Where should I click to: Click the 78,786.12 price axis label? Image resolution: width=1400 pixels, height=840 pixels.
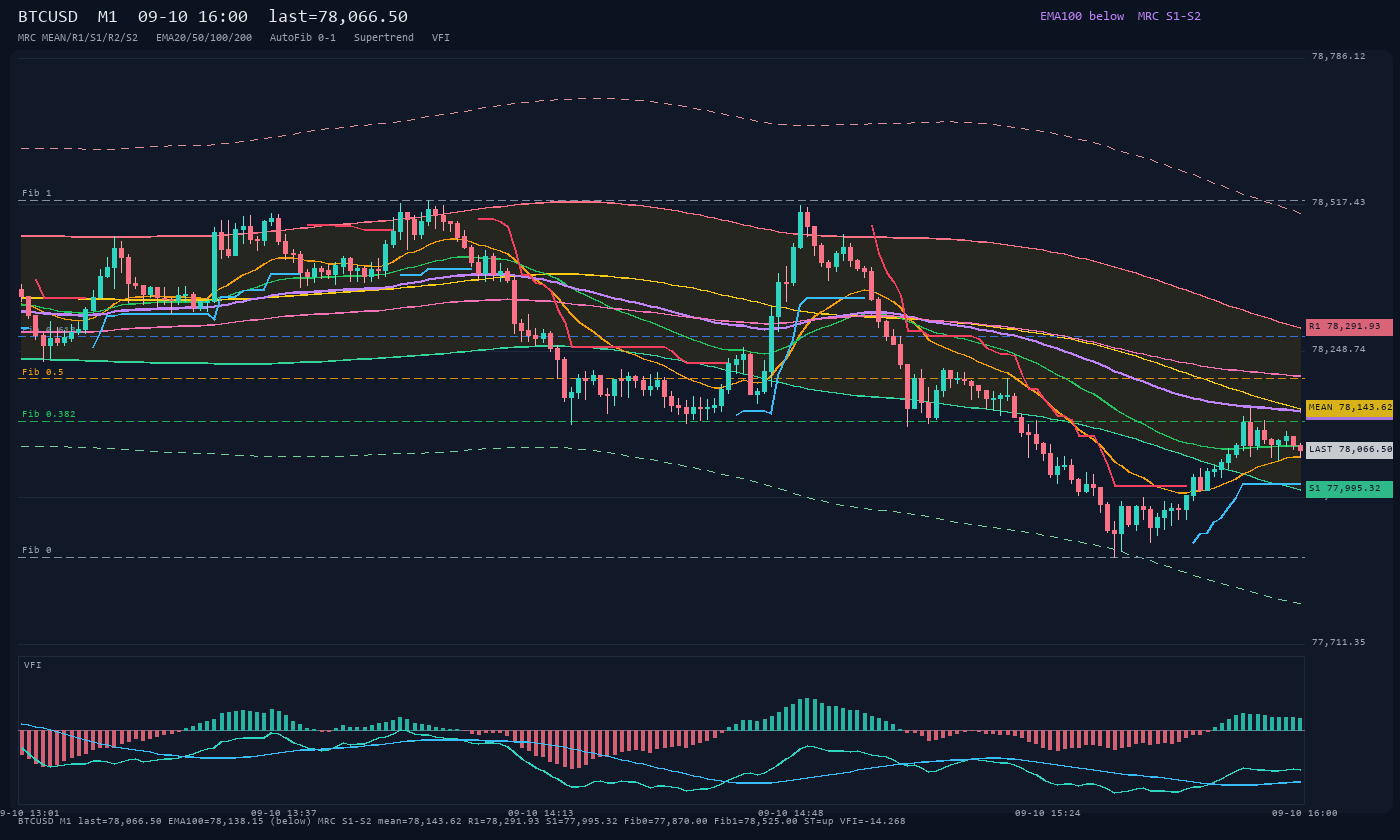coord(1338,56)
